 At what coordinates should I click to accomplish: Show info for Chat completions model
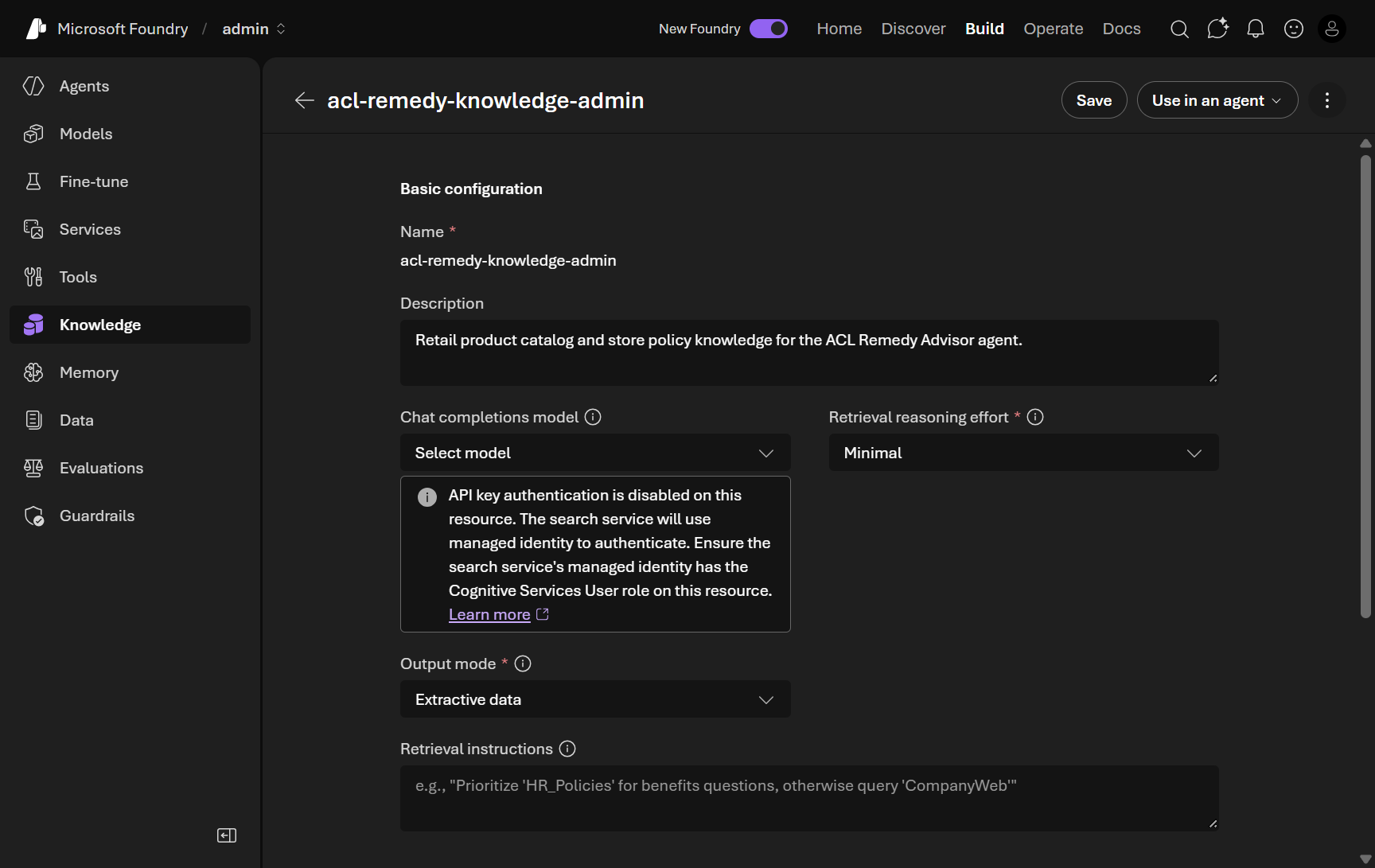pyautogui.click(x=593, y=417)
